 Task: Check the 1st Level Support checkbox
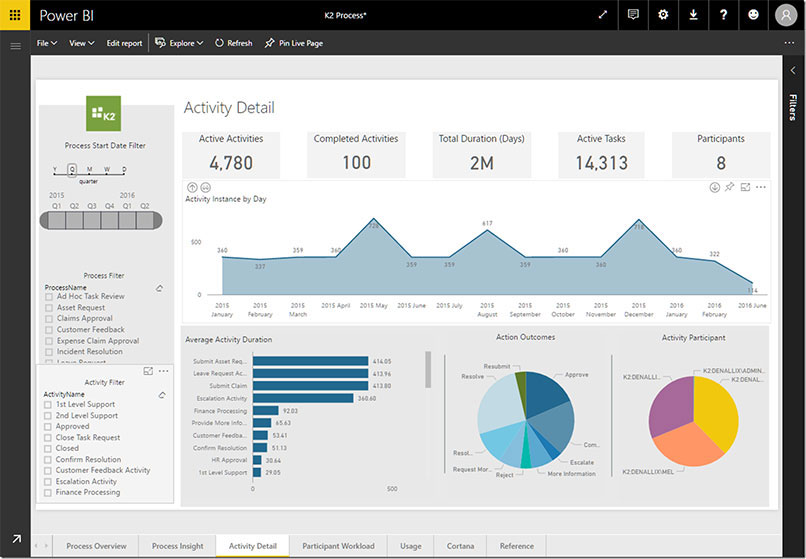pyautogui.click(x=48, y=405)
